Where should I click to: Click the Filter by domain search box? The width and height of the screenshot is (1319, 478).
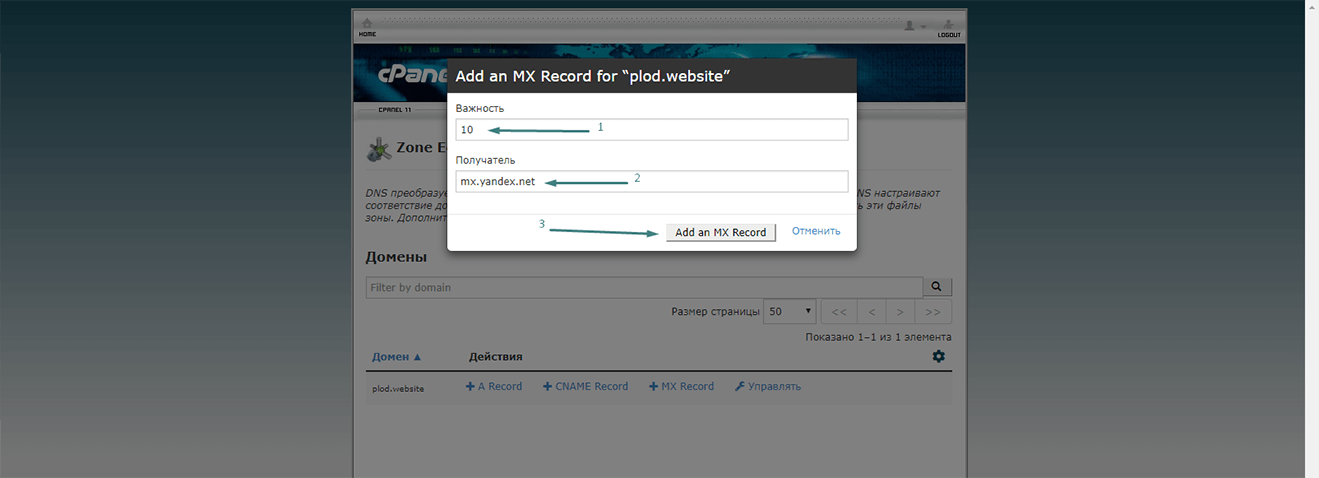[643, 287]
